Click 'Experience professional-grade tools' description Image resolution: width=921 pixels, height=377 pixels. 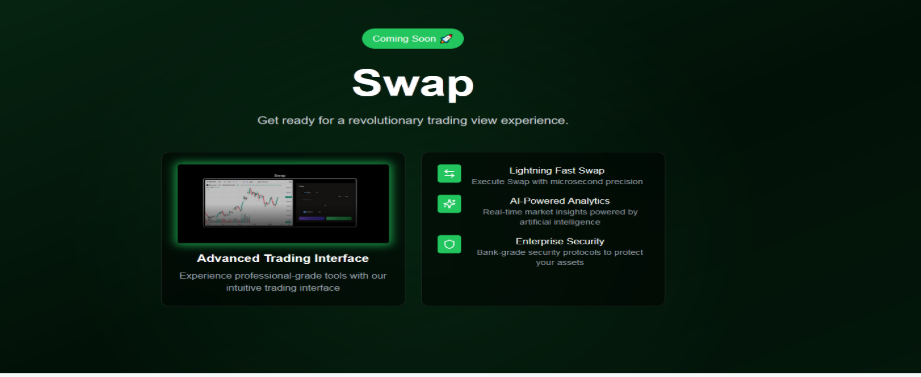[283, 282]
